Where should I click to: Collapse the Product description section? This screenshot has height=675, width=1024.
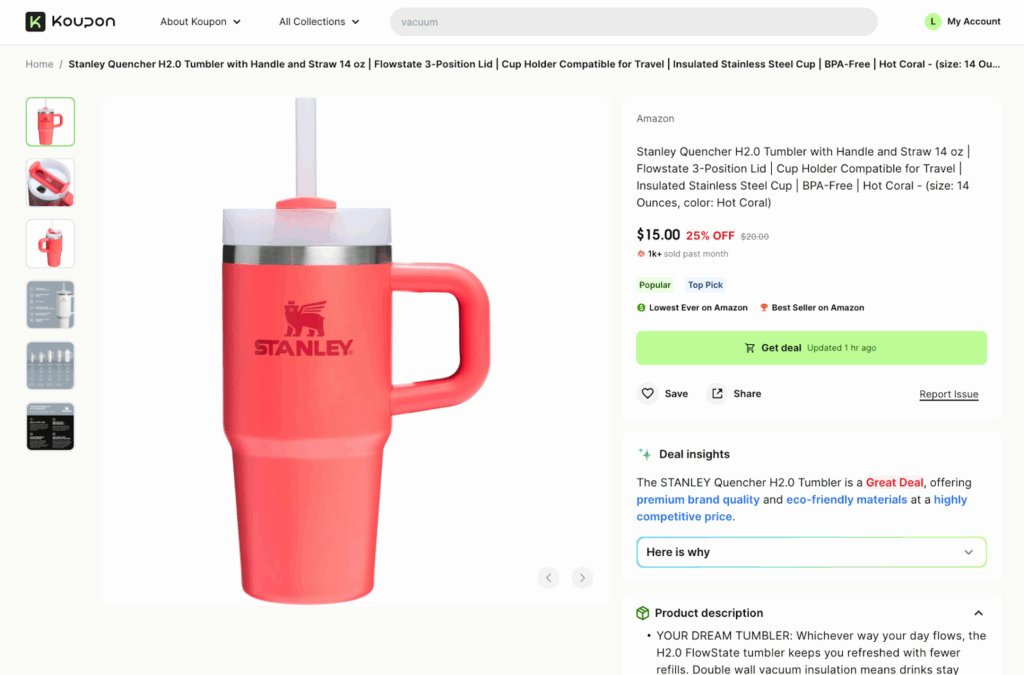(978, 613)
